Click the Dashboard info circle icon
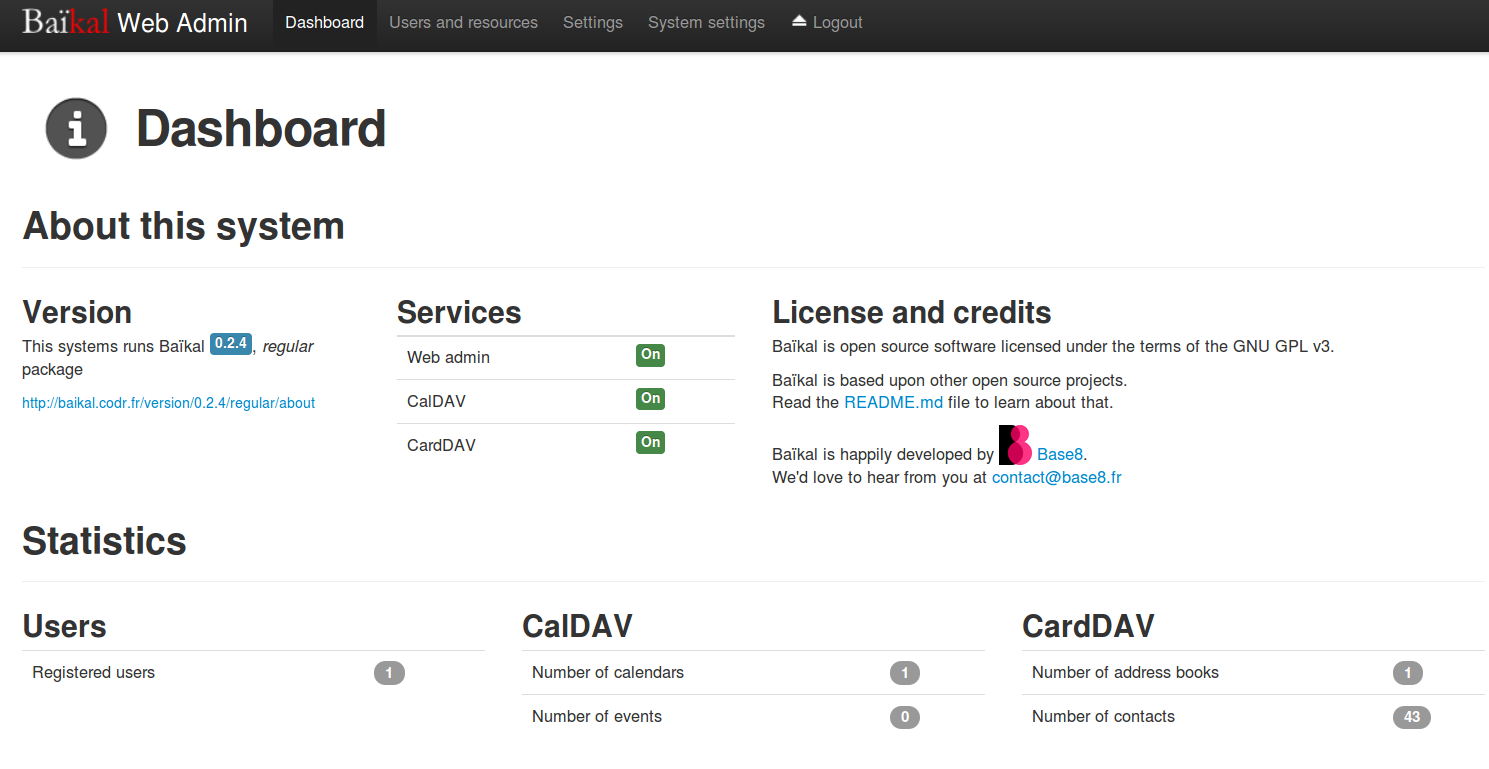 [76, 129]
